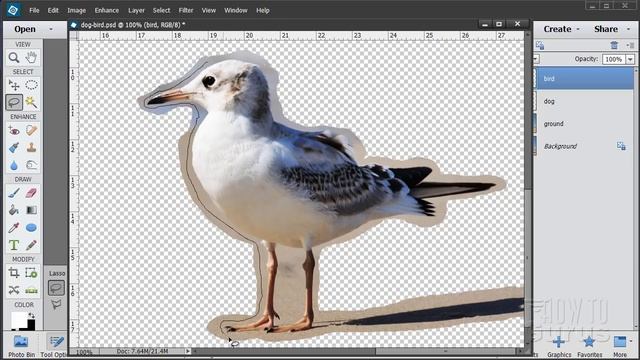Image resolution: width=640 pixels, height=360 pixels.
Task: Open the Help menu
Action: pos(263,11)
